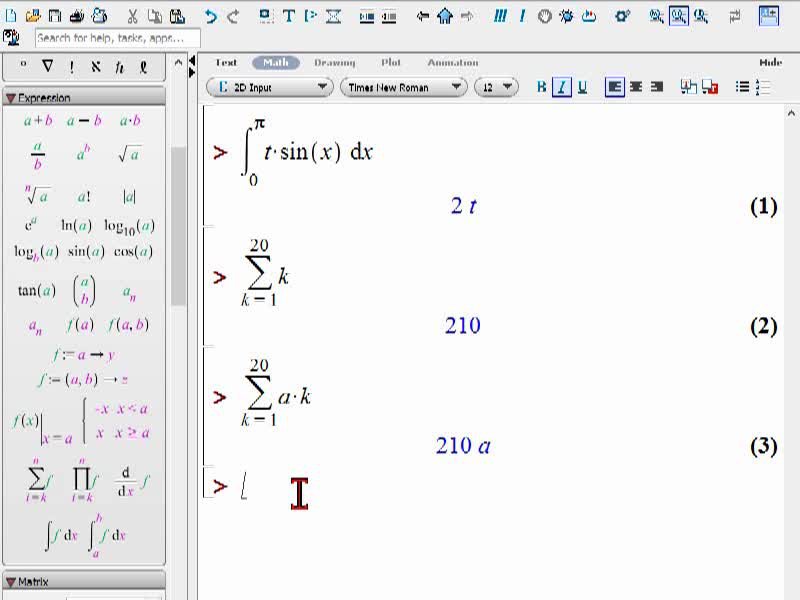This screenshot has width=800, height=600.
Task: Create a new document with the New icon
Action: pos(11,16)
